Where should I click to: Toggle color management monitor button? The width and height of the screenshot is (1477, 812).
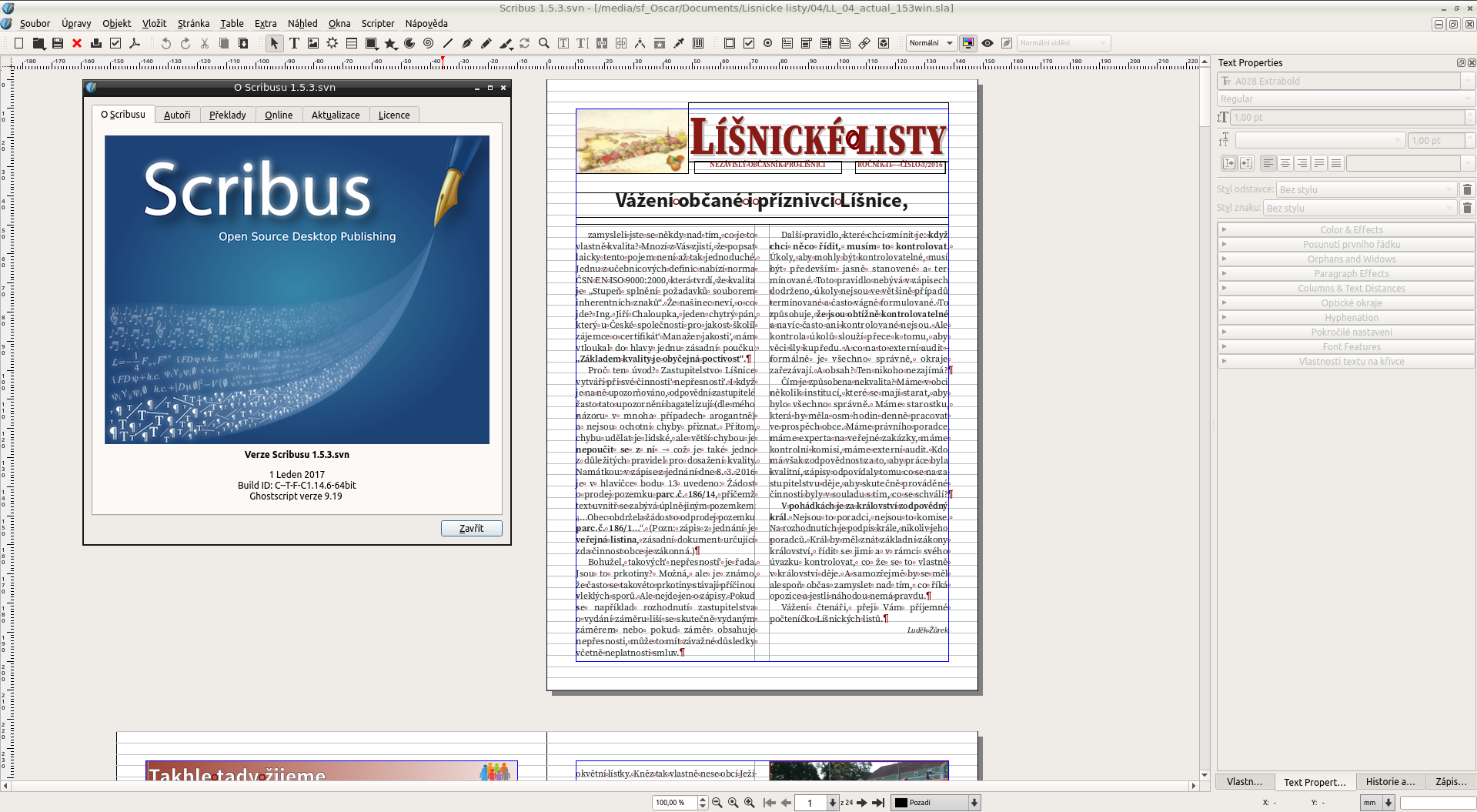click(x=968, y=43)
